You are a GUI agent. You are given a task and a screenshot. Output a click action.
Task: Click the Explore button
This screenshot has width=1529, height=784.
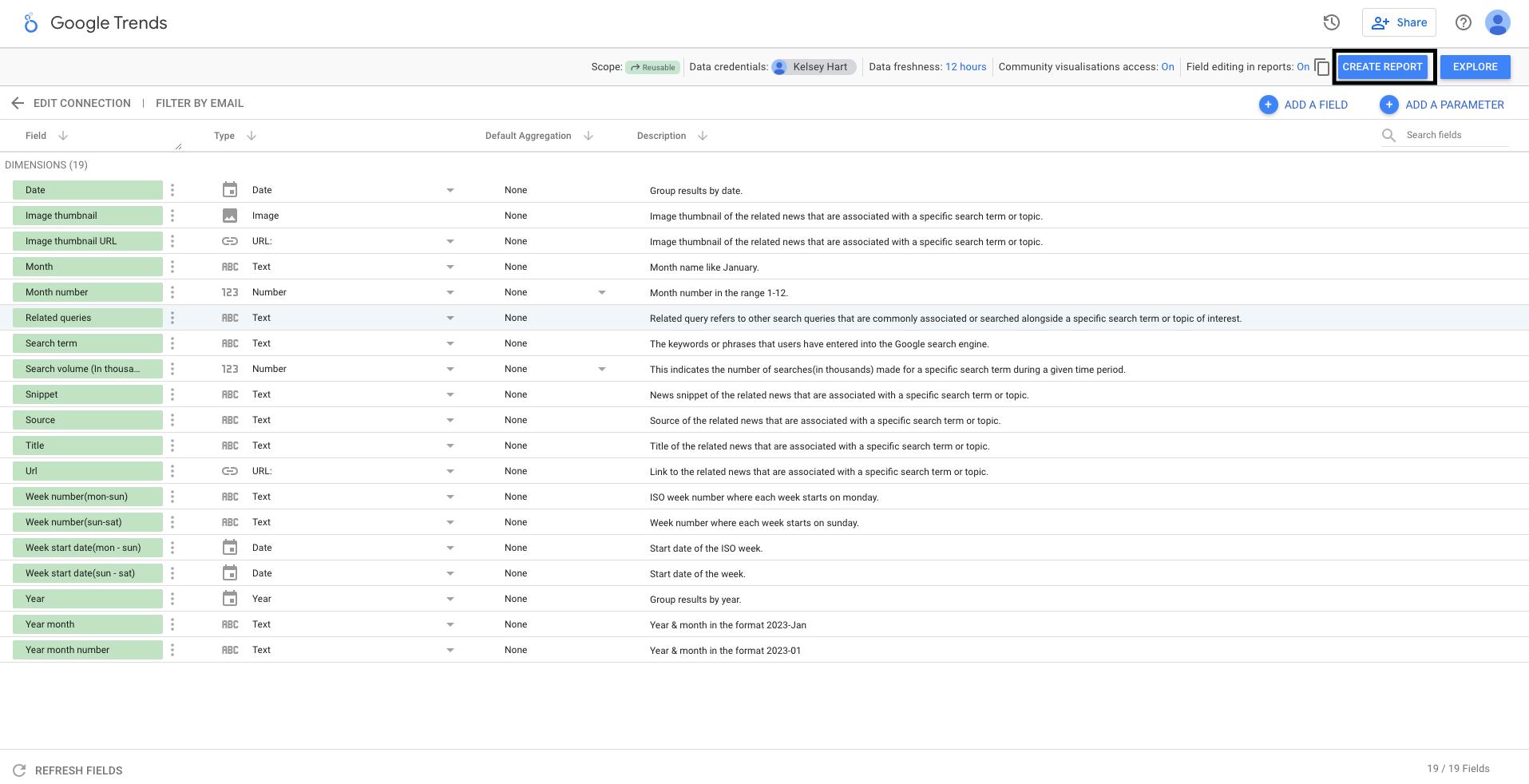point(1475,67)
